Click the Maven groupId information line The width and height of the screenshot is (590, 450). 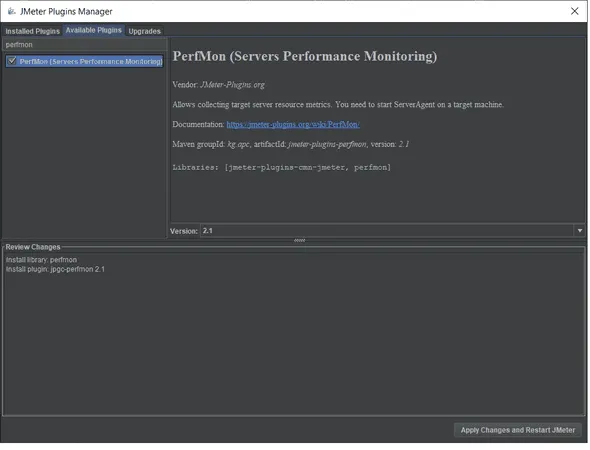click(290, 144)
